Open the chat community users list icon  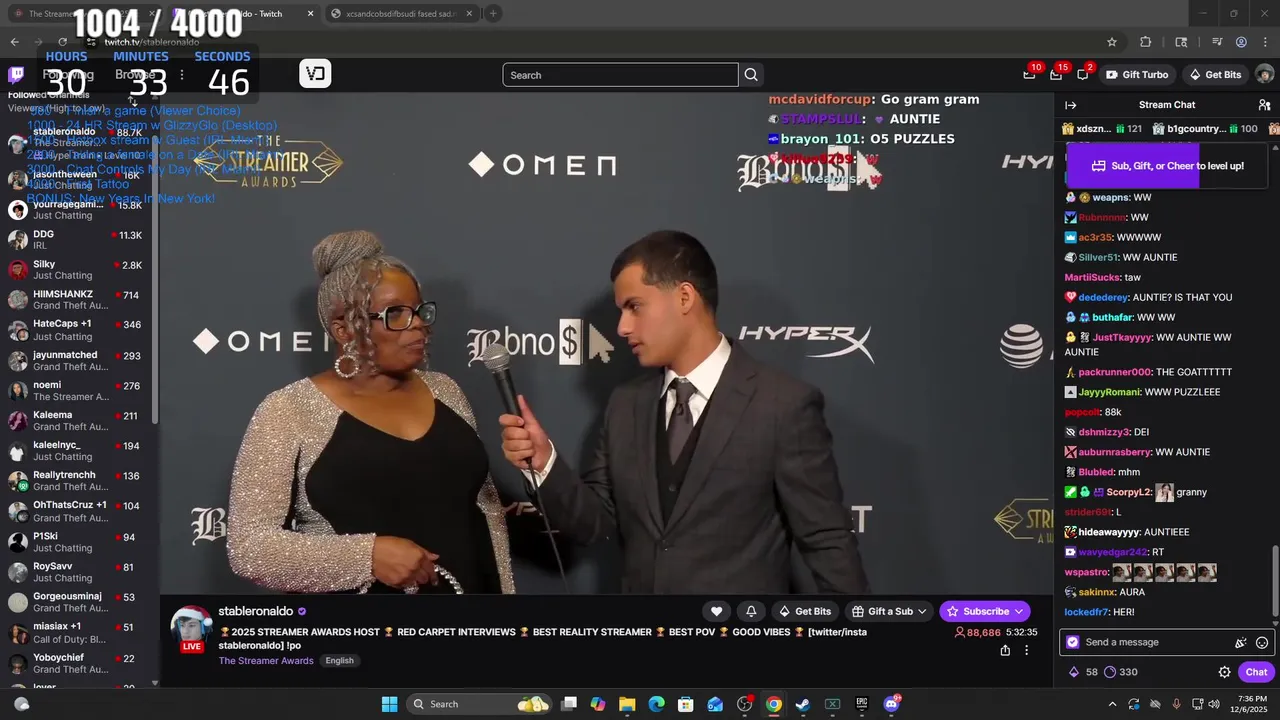pos(1264,105)
